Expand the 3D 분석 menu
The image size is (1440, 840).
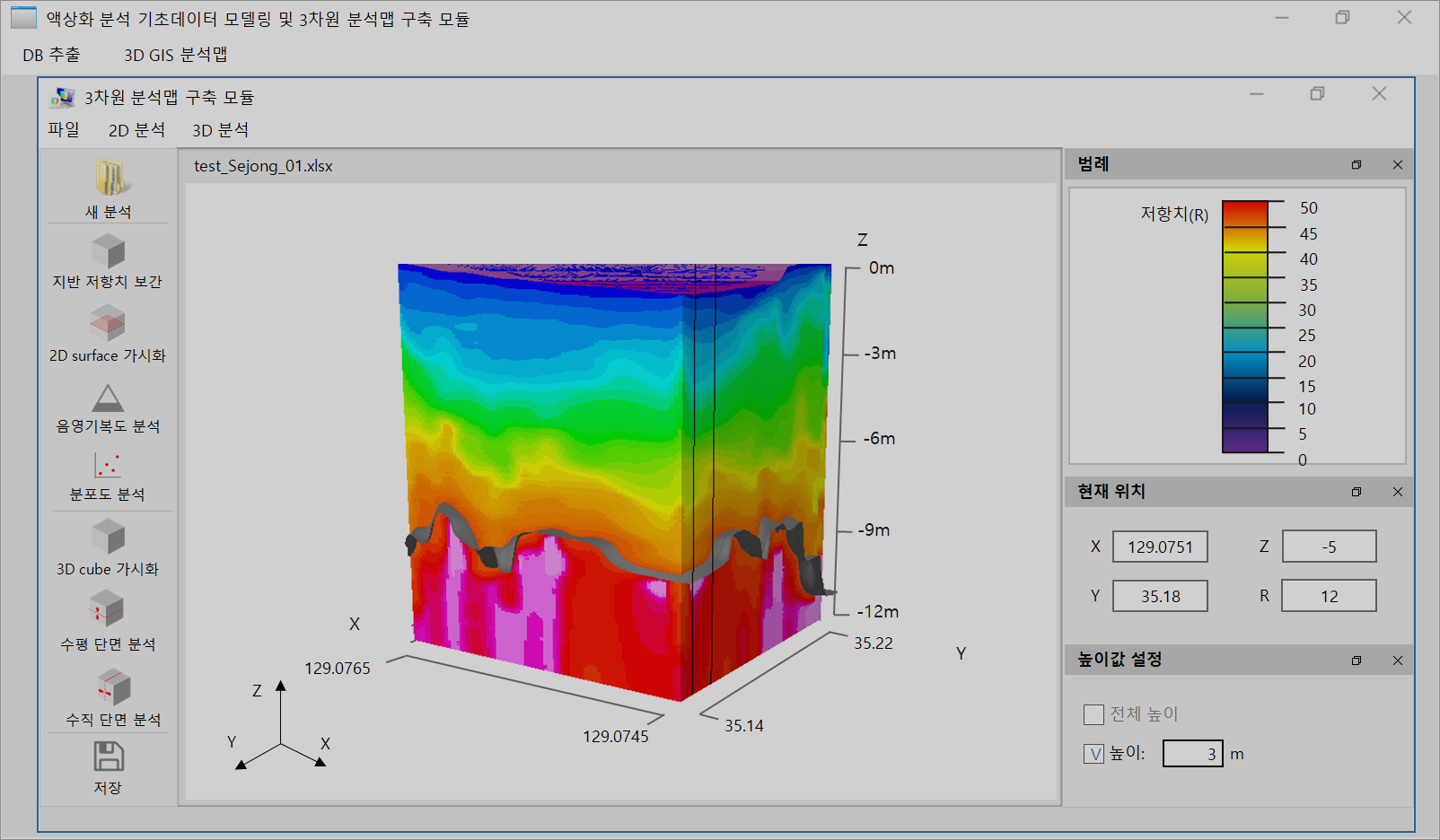[220, 130]
